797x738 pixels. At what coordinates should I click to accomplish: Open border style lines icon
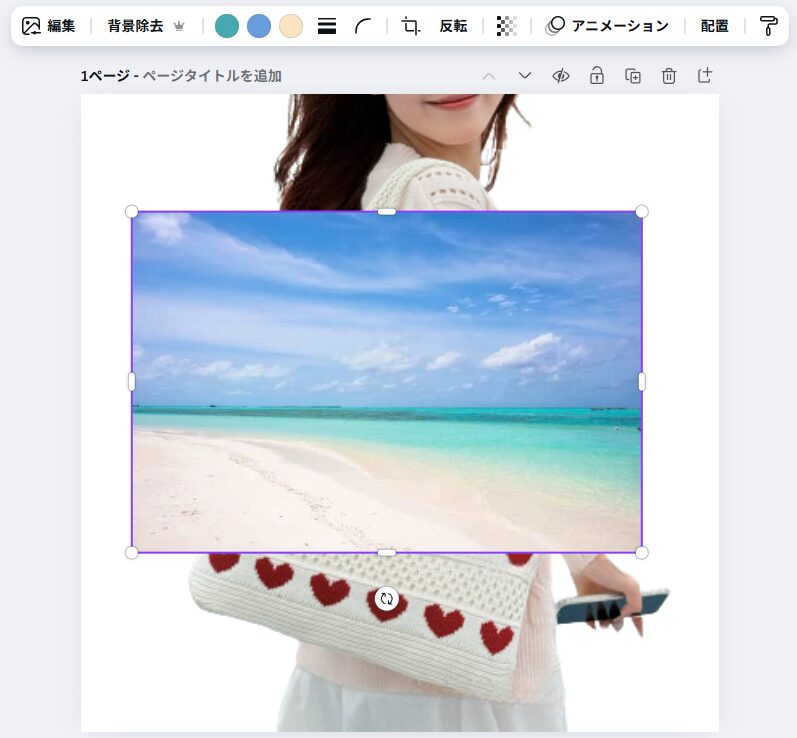tap(326, 26)
